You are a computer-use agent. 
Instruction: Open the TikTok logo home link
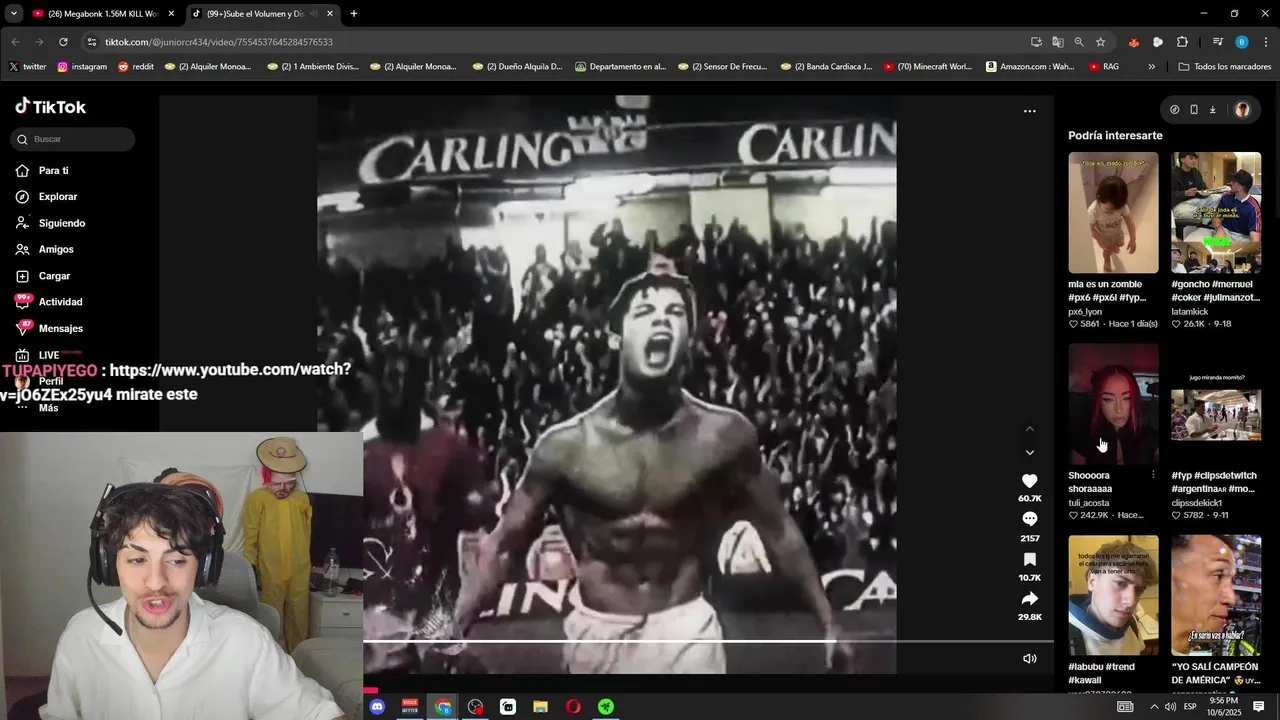(x=50, y=107)
